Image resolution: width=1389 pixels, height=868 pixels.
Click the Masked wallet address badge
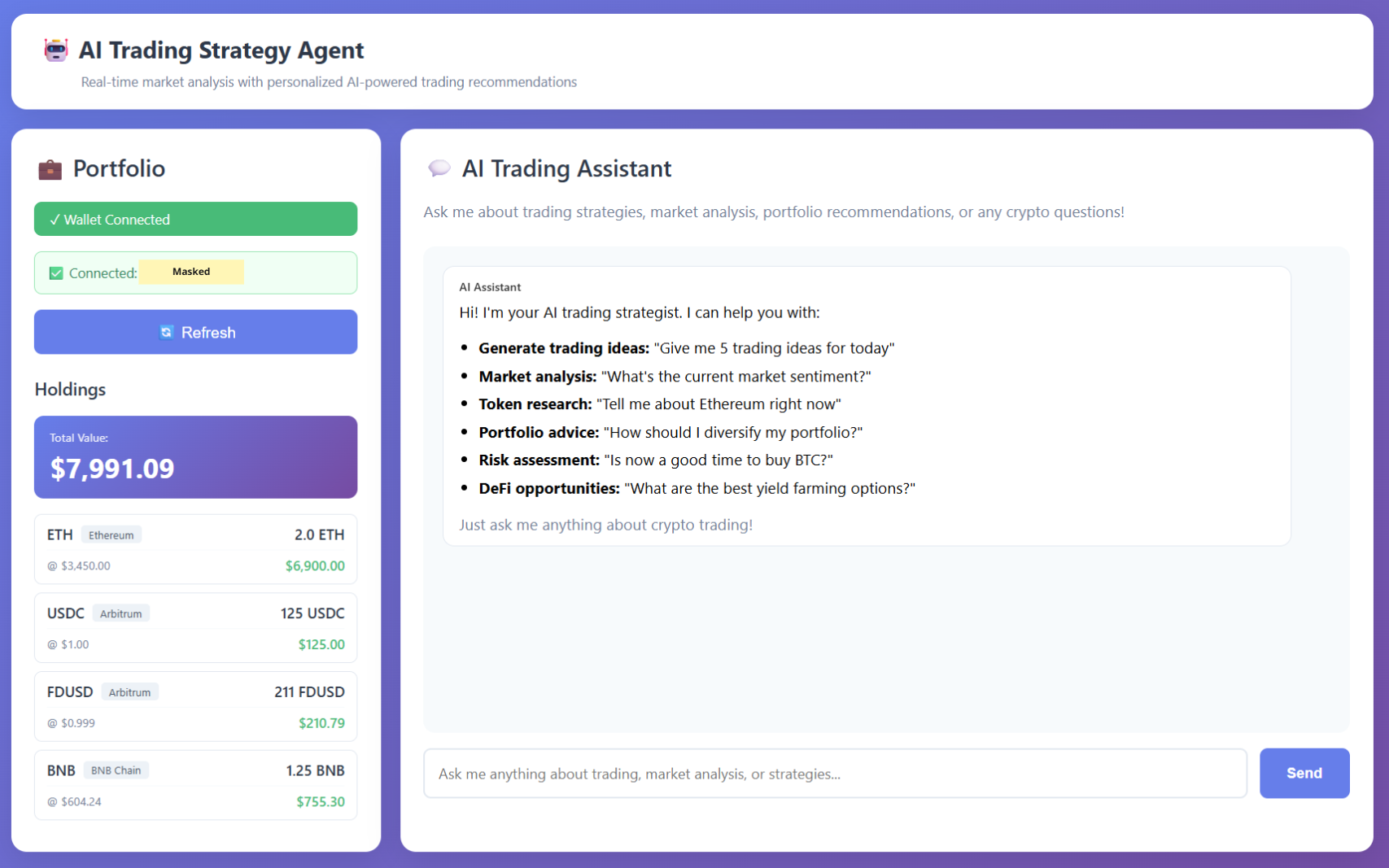coord(191,272)
